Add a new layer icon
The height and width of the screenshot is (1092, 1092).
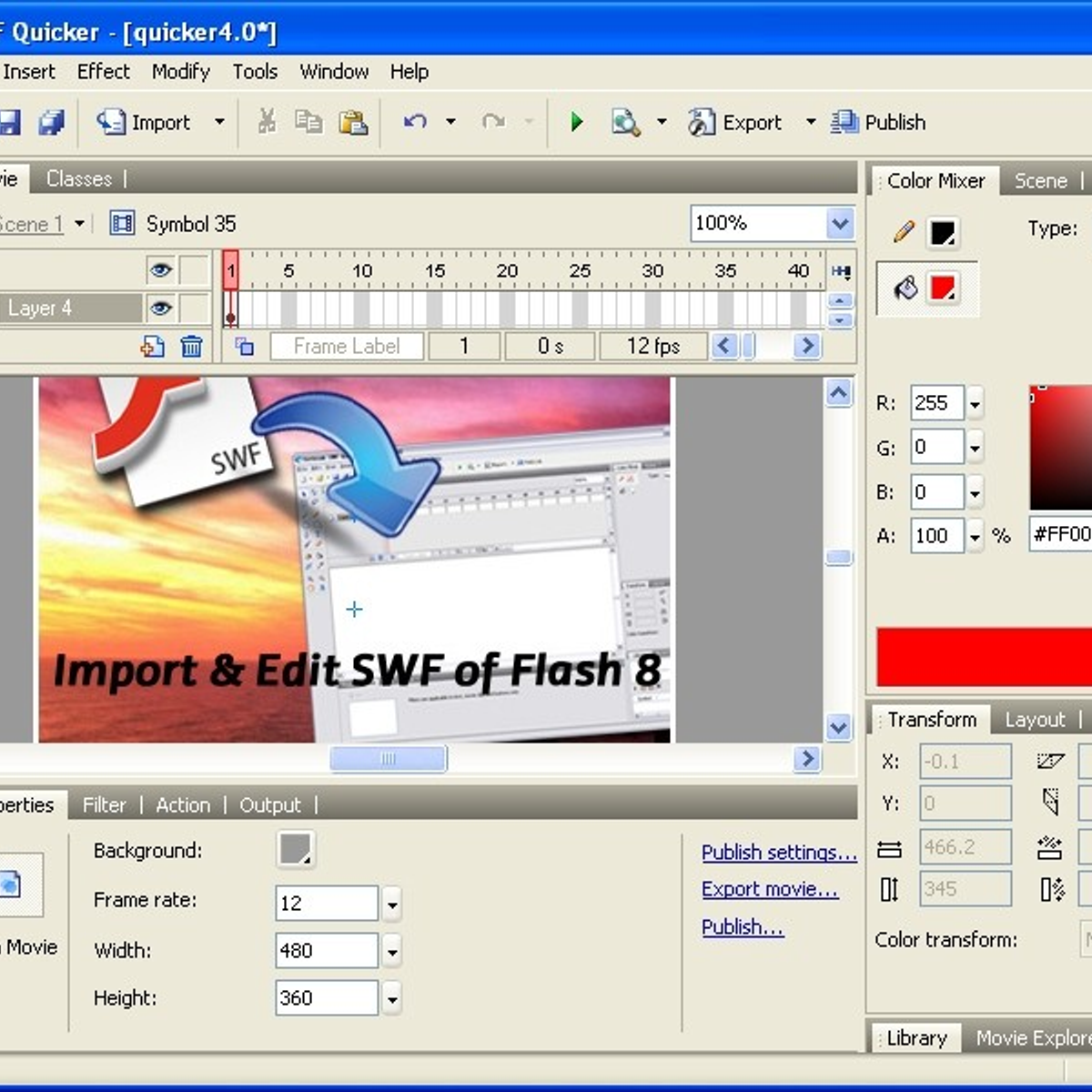coord(153,347)
